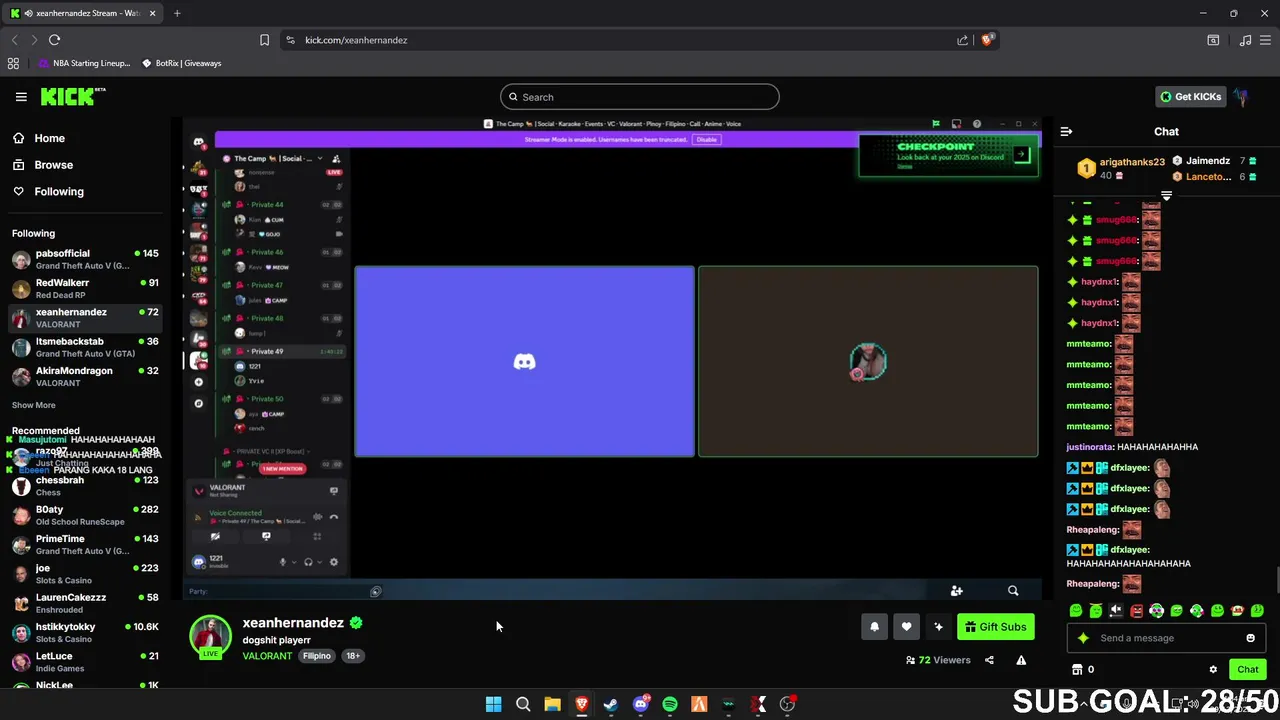Open Steam from the taskbar

[611, 704]
